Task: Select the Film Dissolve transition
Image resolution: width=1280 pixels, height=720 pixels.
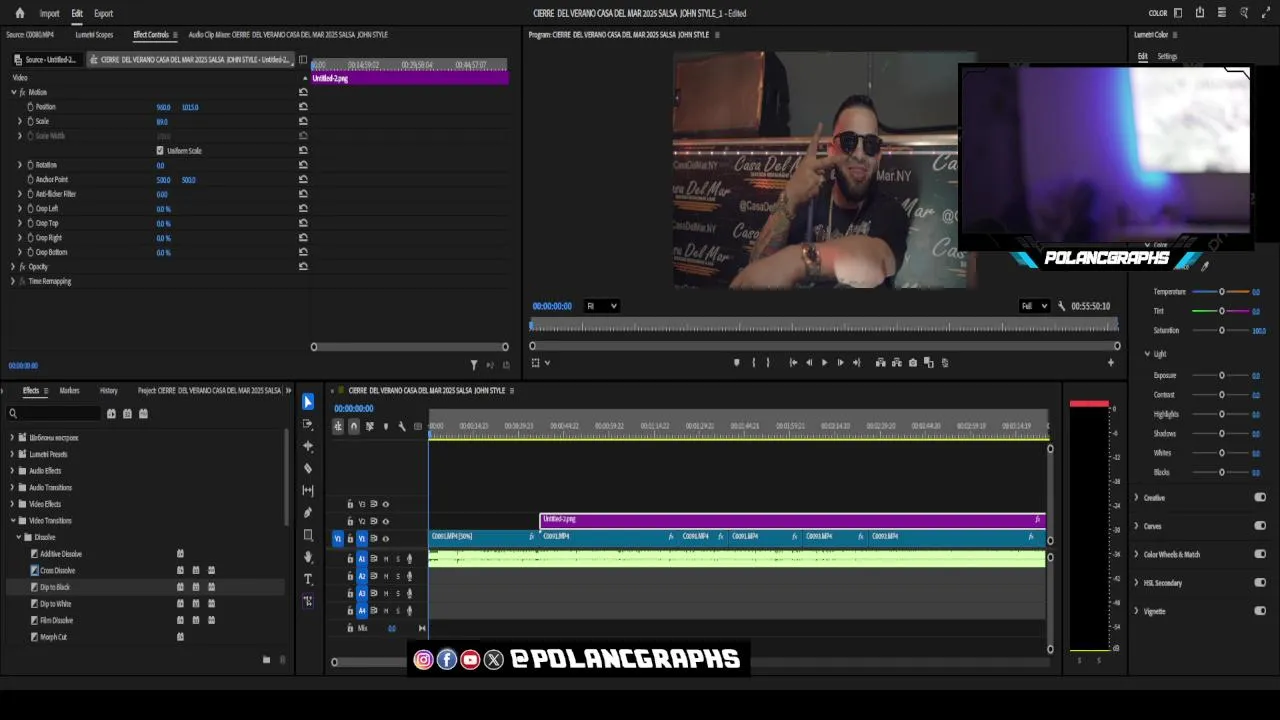Action: tap(56, 620)
